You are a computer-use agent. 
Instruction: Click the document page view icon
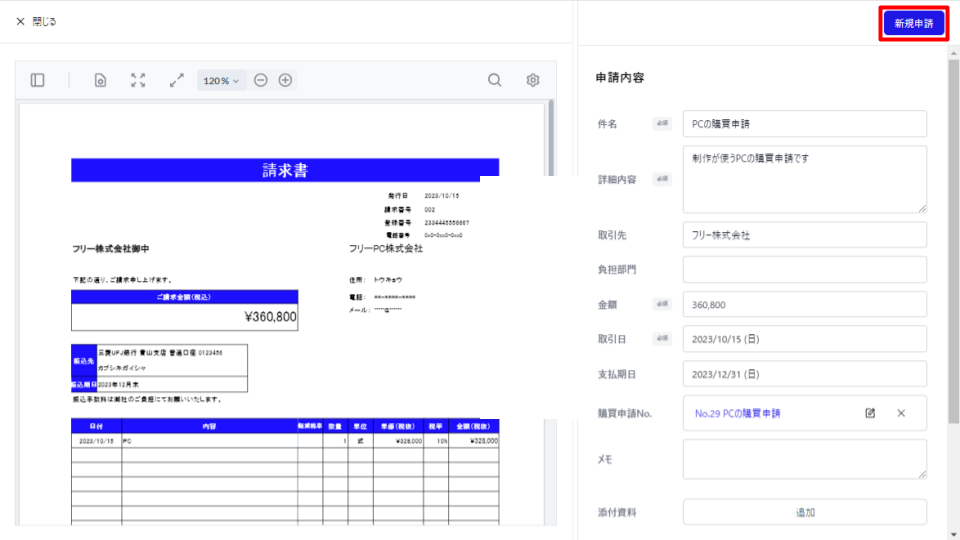pyautogui.click(x=100, y=80)
